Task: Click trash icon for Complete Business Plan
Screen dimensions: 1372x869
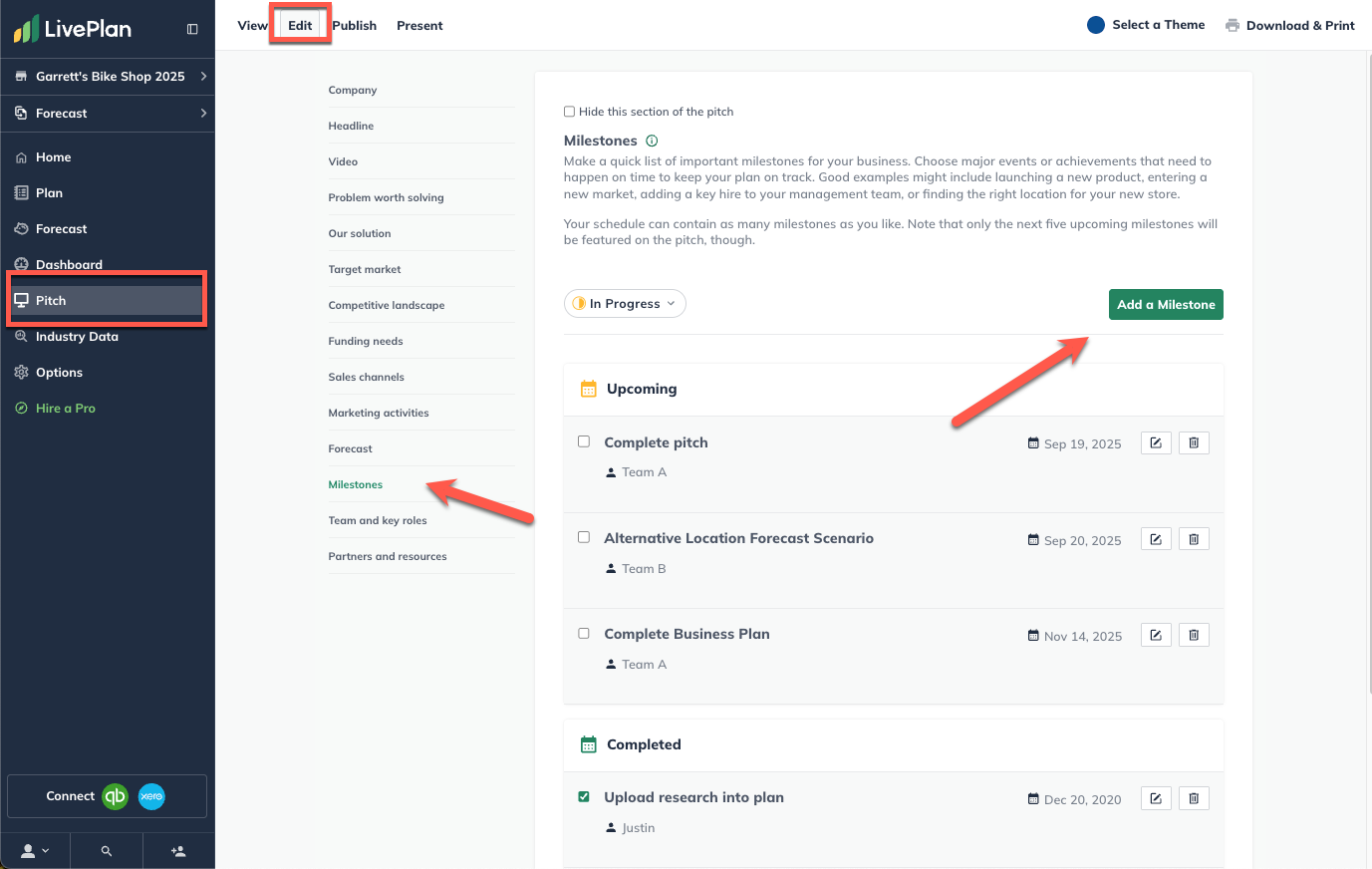Action: click(1194, 635)
